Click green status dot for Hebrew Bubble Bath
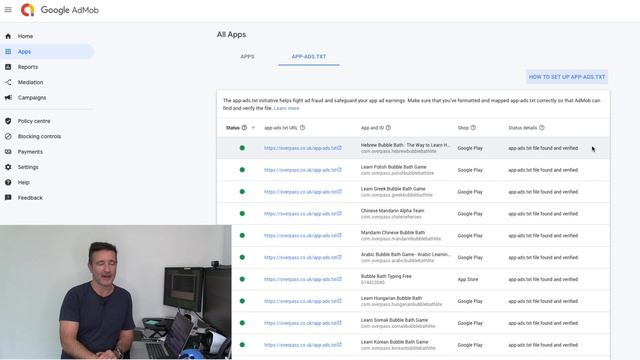This screenshot has width=640, height=360. point(242,148)
